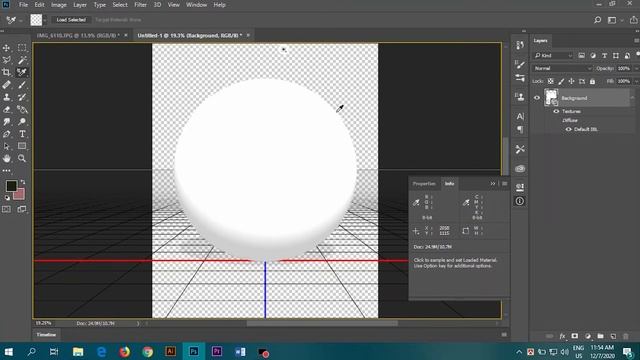This screenshot has height=360, width=640.
Task: Toggle lock transparent pixels
Action: [551, 81]
